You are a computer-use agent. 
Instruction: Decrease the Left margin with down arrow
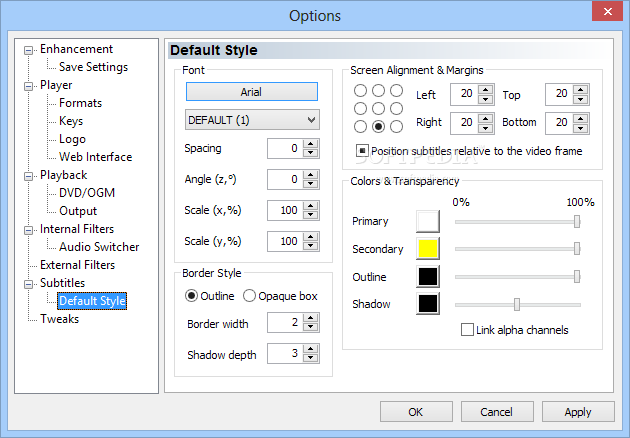click(486, 99)
